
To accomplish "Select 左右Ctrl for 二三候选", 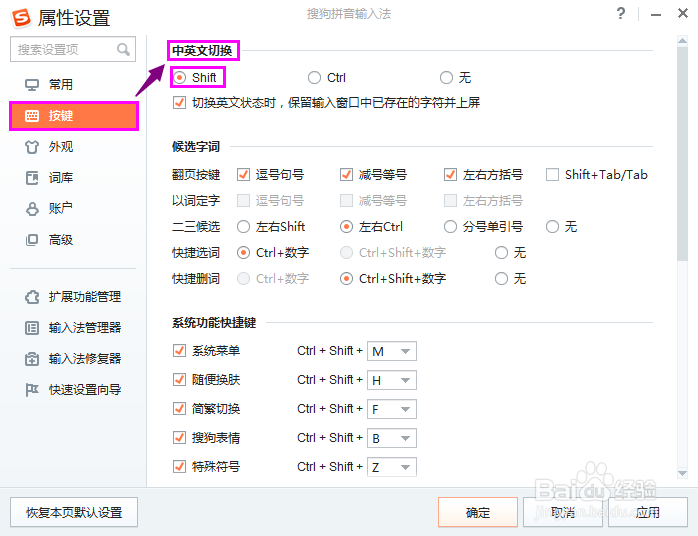I will pos(346,227).
